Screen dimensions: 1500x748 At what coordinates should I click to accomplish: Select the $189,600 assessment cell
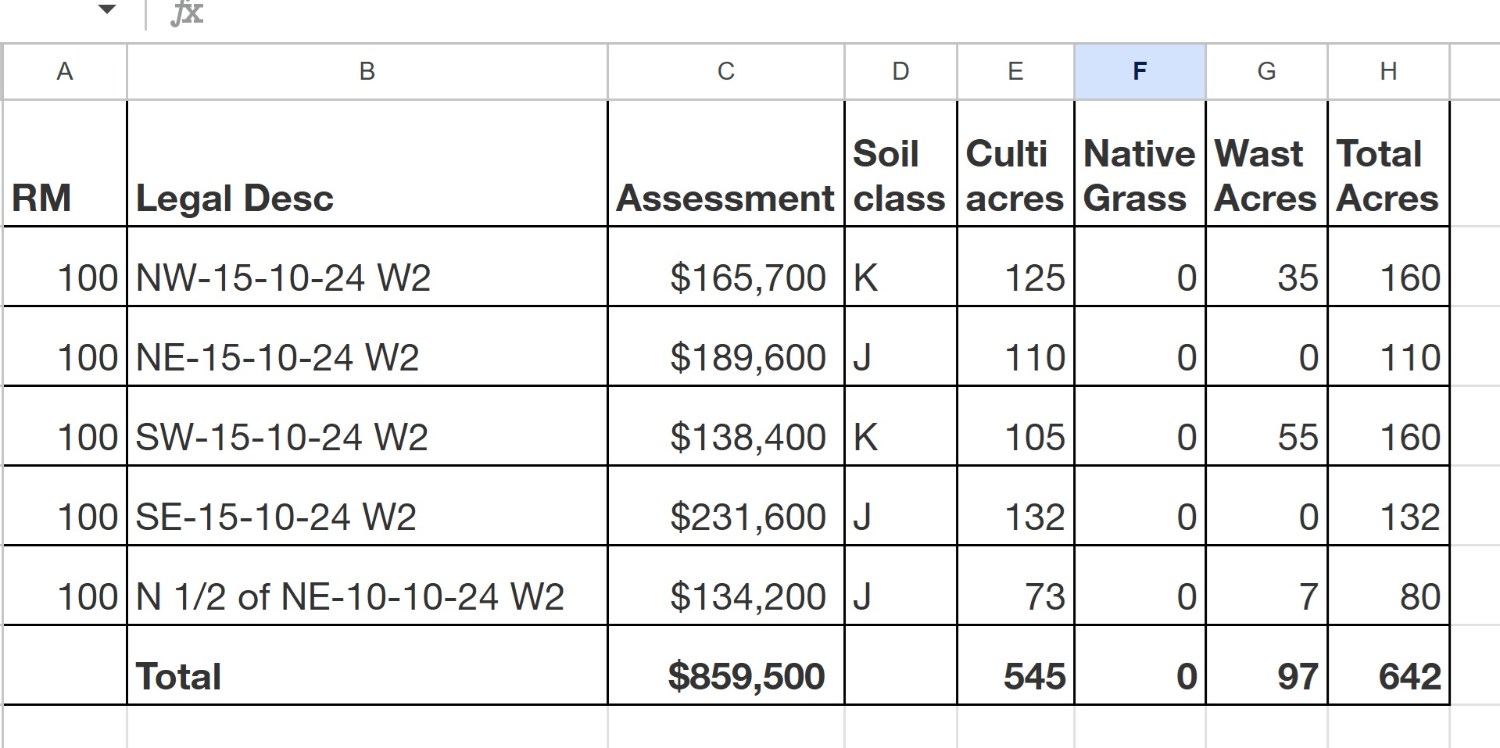(x=726, y=357)
